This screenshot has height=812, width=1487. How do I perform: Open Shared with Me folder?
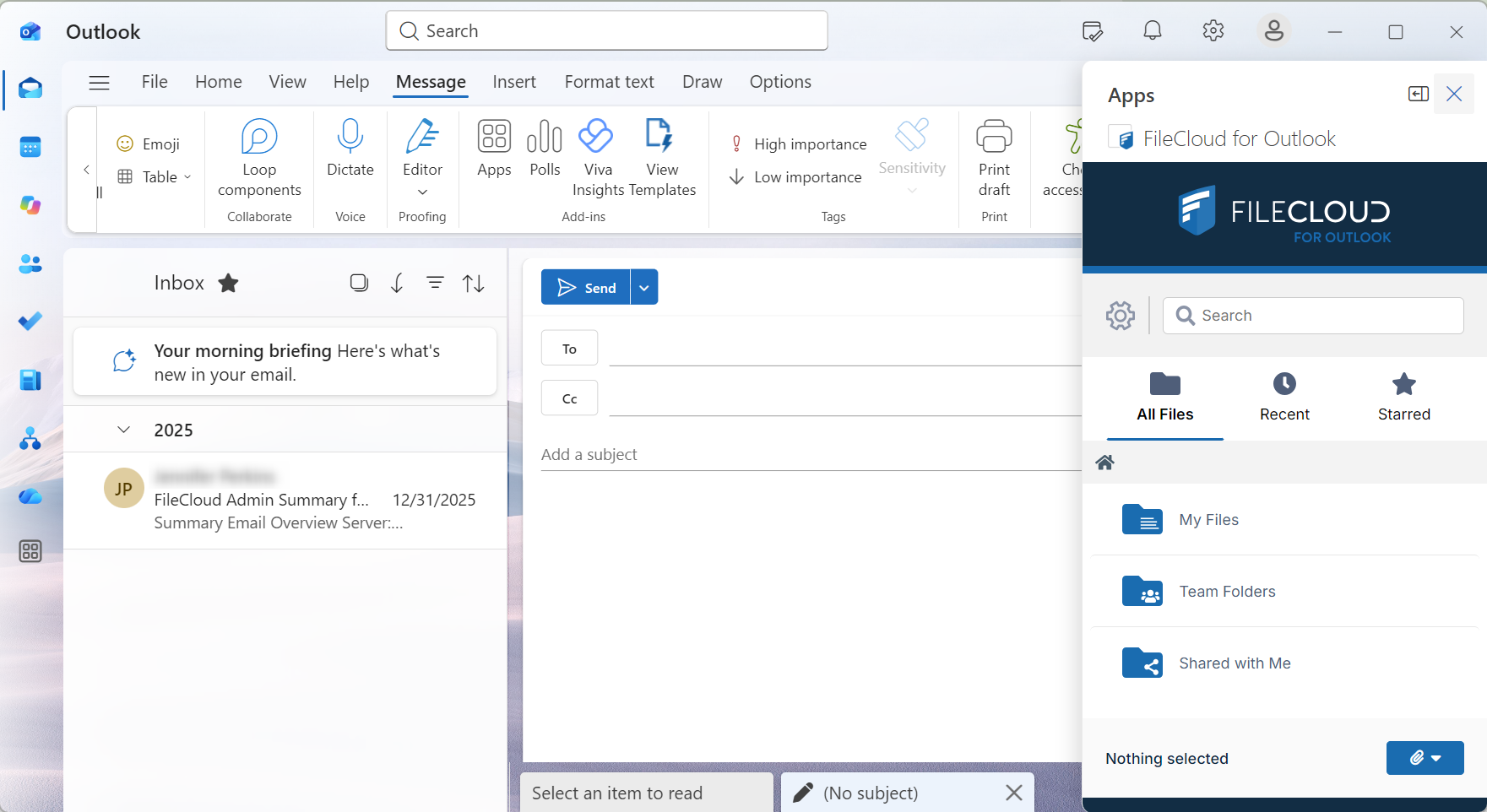click(1285, 663)
